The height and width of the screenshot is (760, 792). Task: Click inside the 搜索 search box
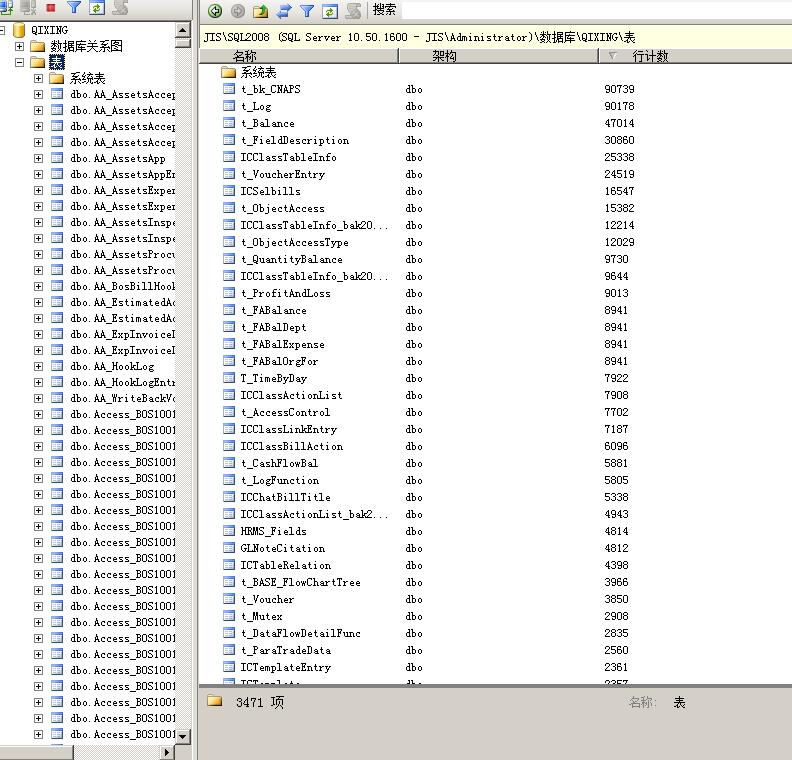[x=595, y=10]
